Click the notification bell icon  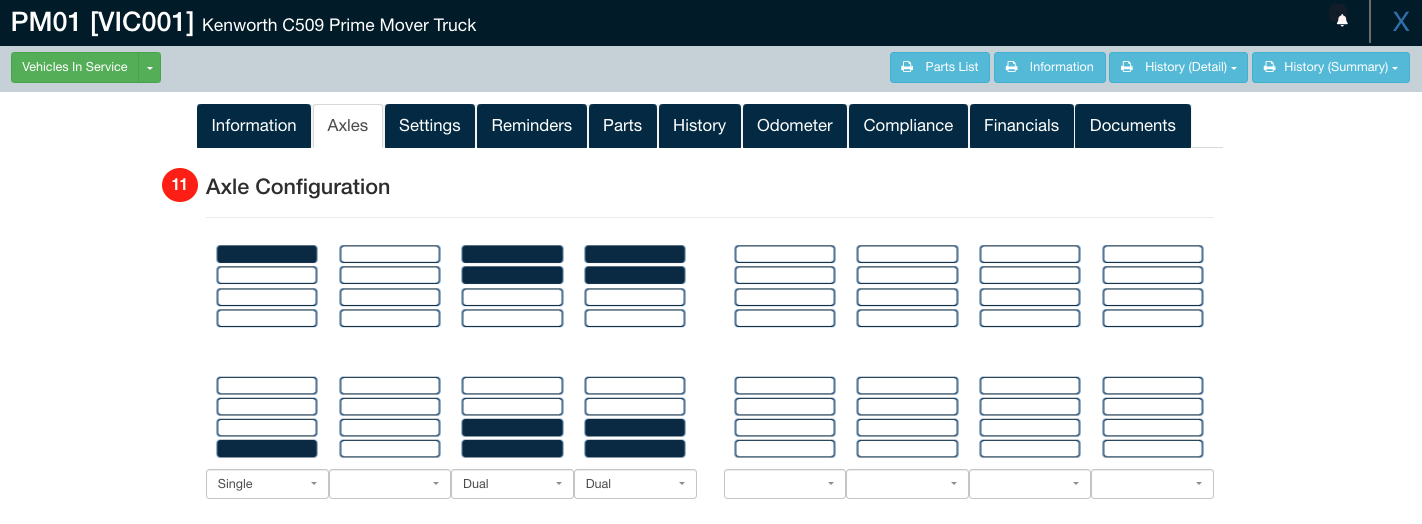tap(1342, 20)
